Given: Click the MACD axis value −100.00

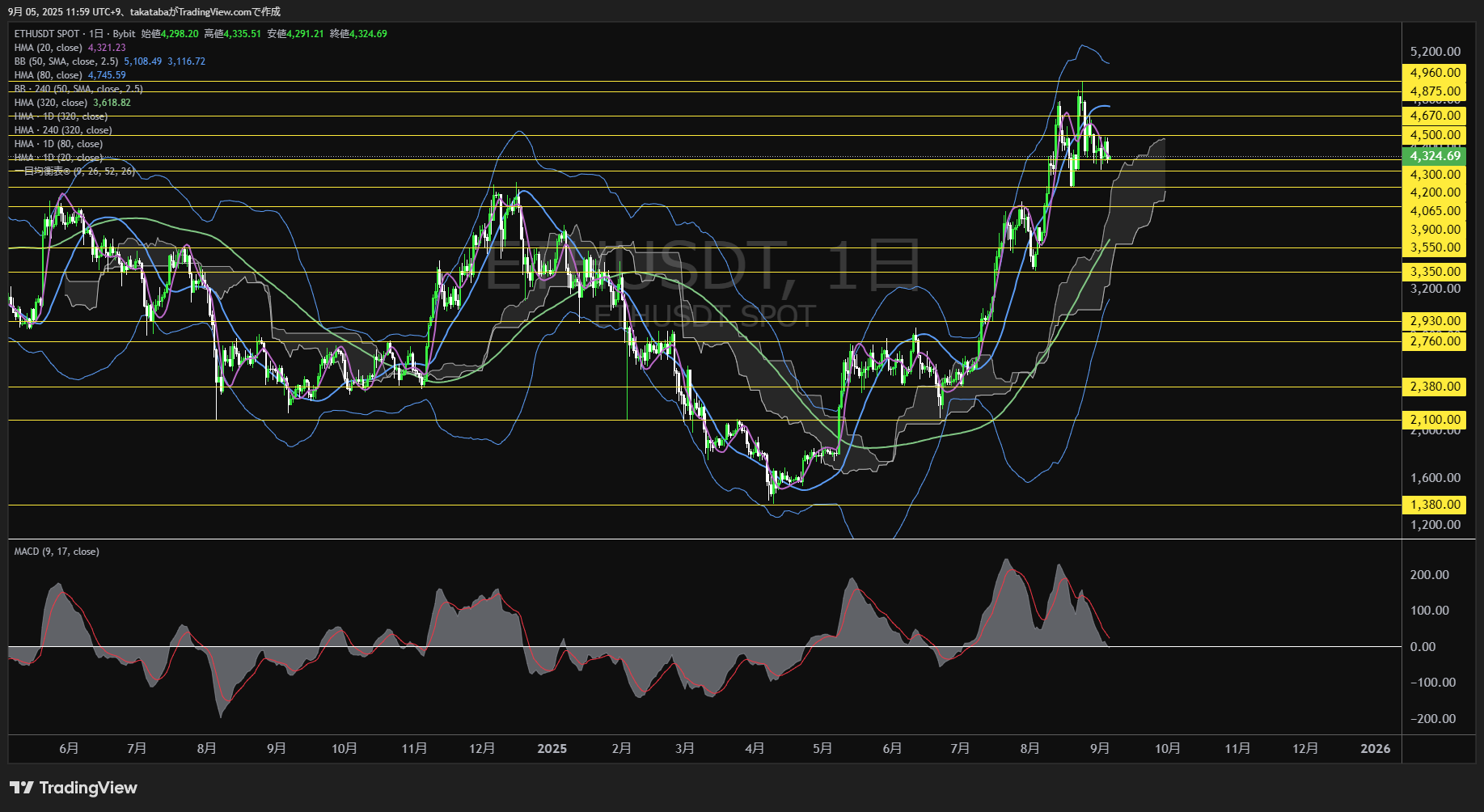Looking at the screenshot, I should (x=1433, y=683).
